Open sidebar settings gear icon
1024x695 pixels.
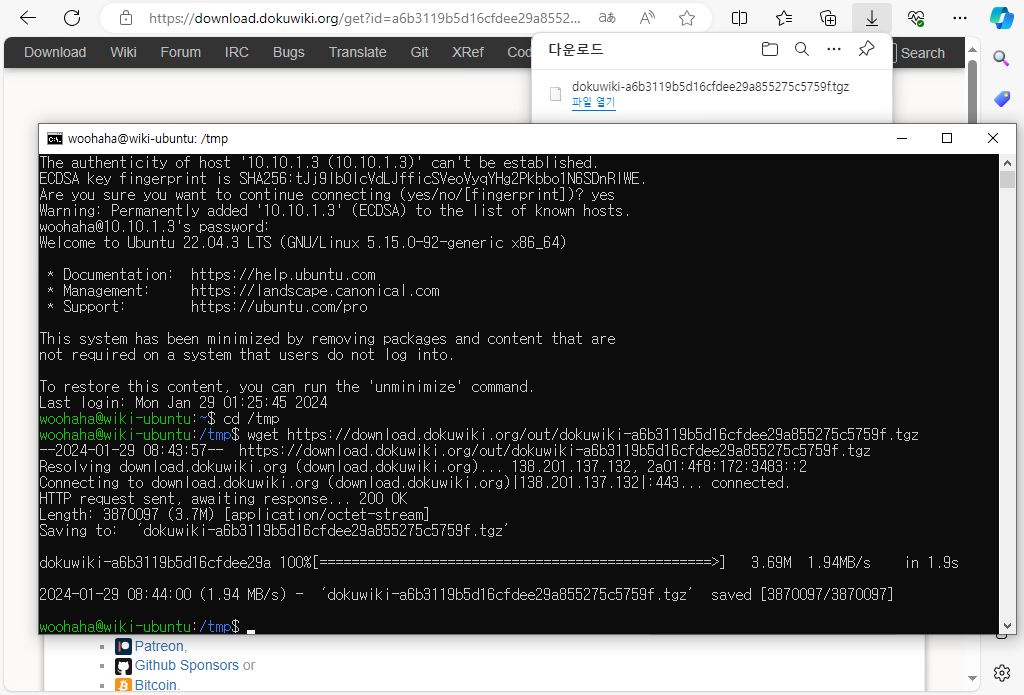1002,673
